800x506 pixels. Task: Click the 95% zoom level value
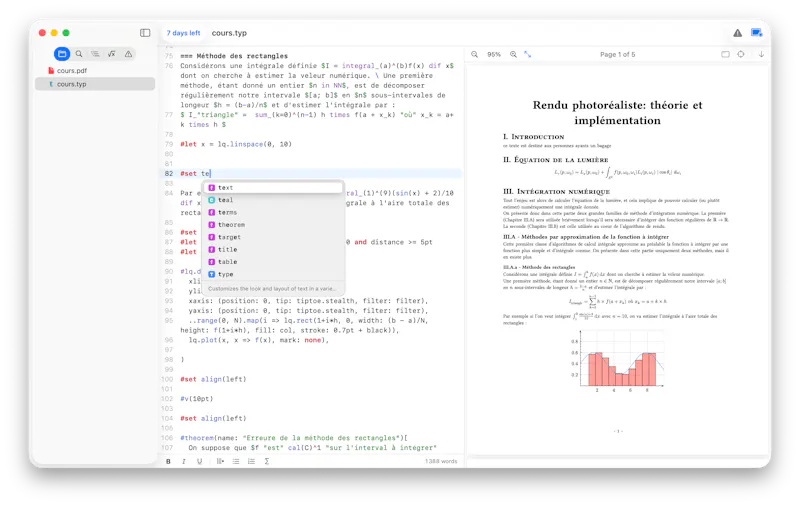[x=494, y=54]
